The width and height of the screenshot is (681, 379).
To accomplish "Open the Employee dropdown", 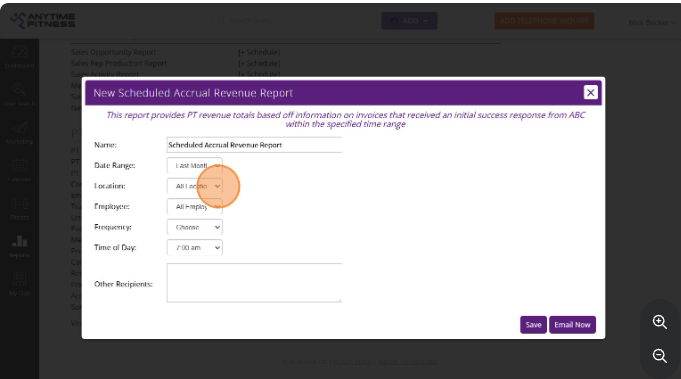I will pyautogui.click(x=195, y=207).
